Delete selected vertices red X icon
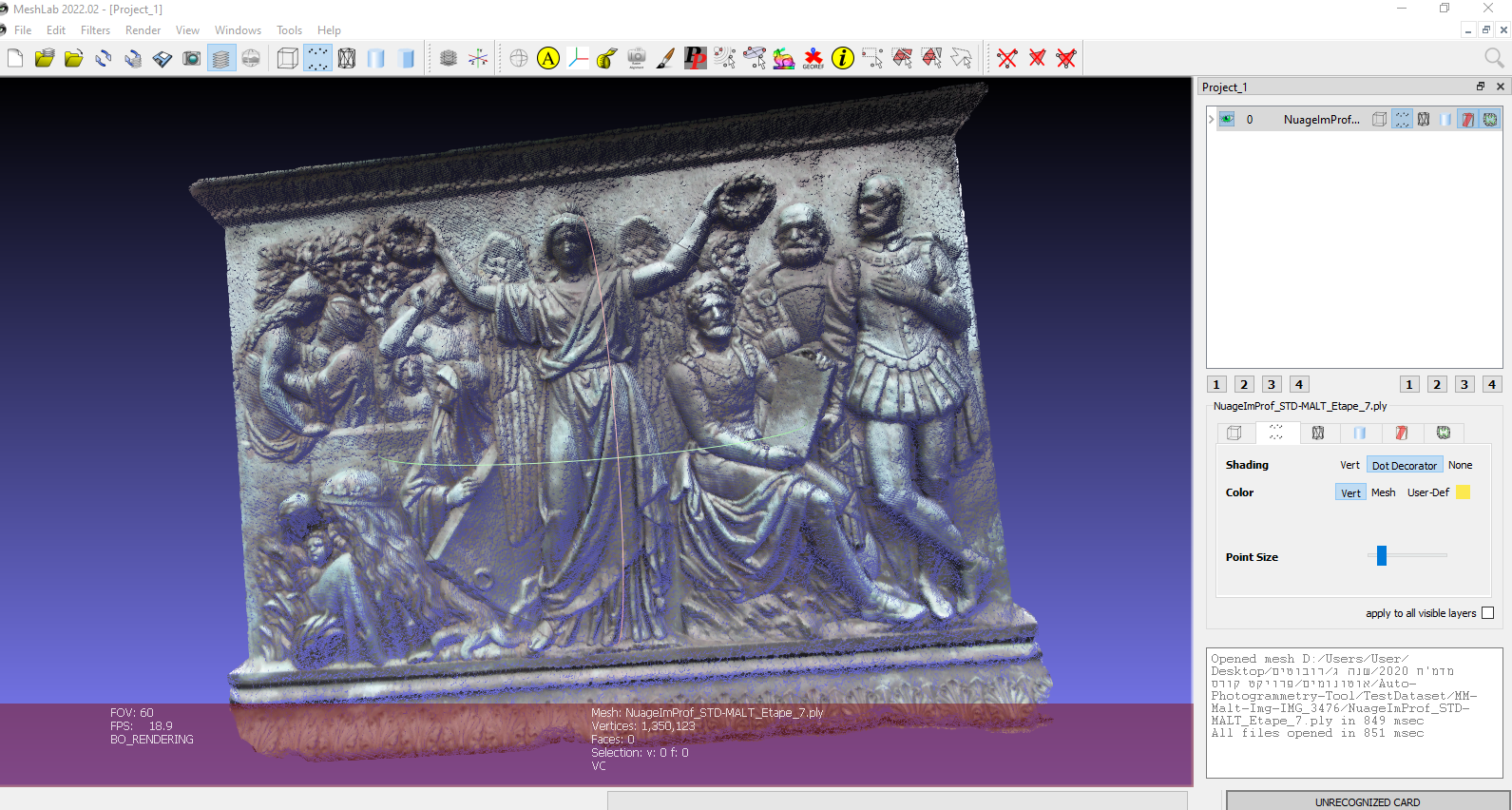The image size is (1512, 810). (x=1007, y=59)
